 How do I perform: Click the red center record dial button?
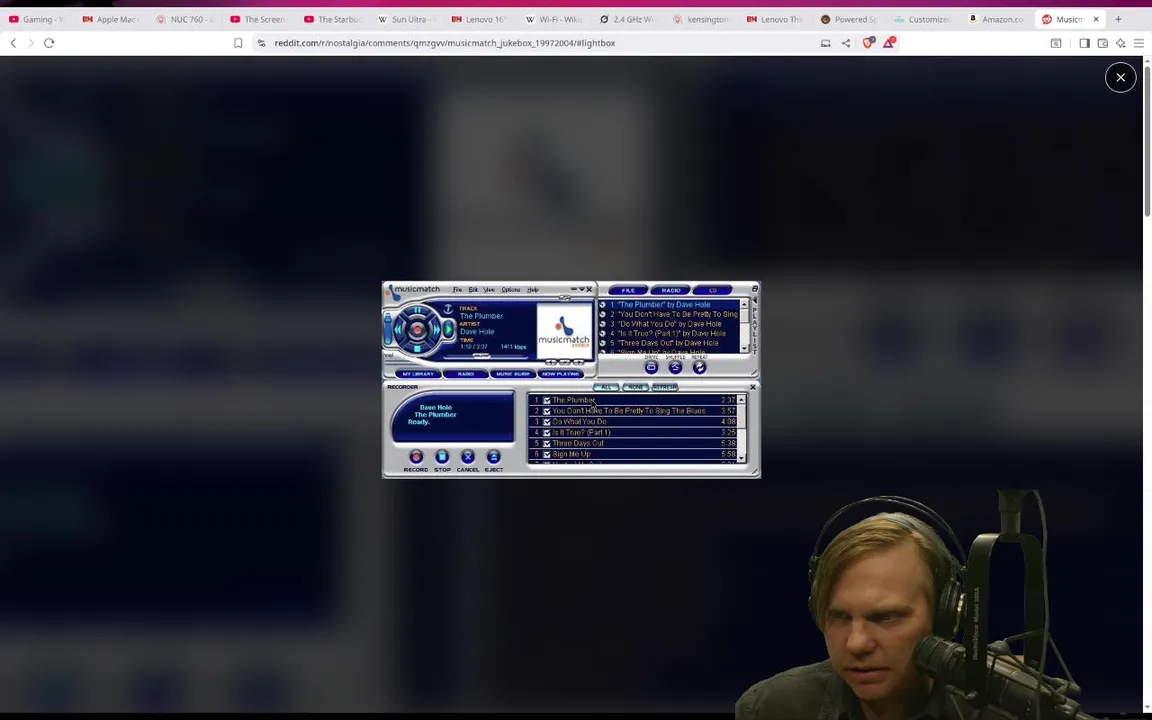coord(417,330)
